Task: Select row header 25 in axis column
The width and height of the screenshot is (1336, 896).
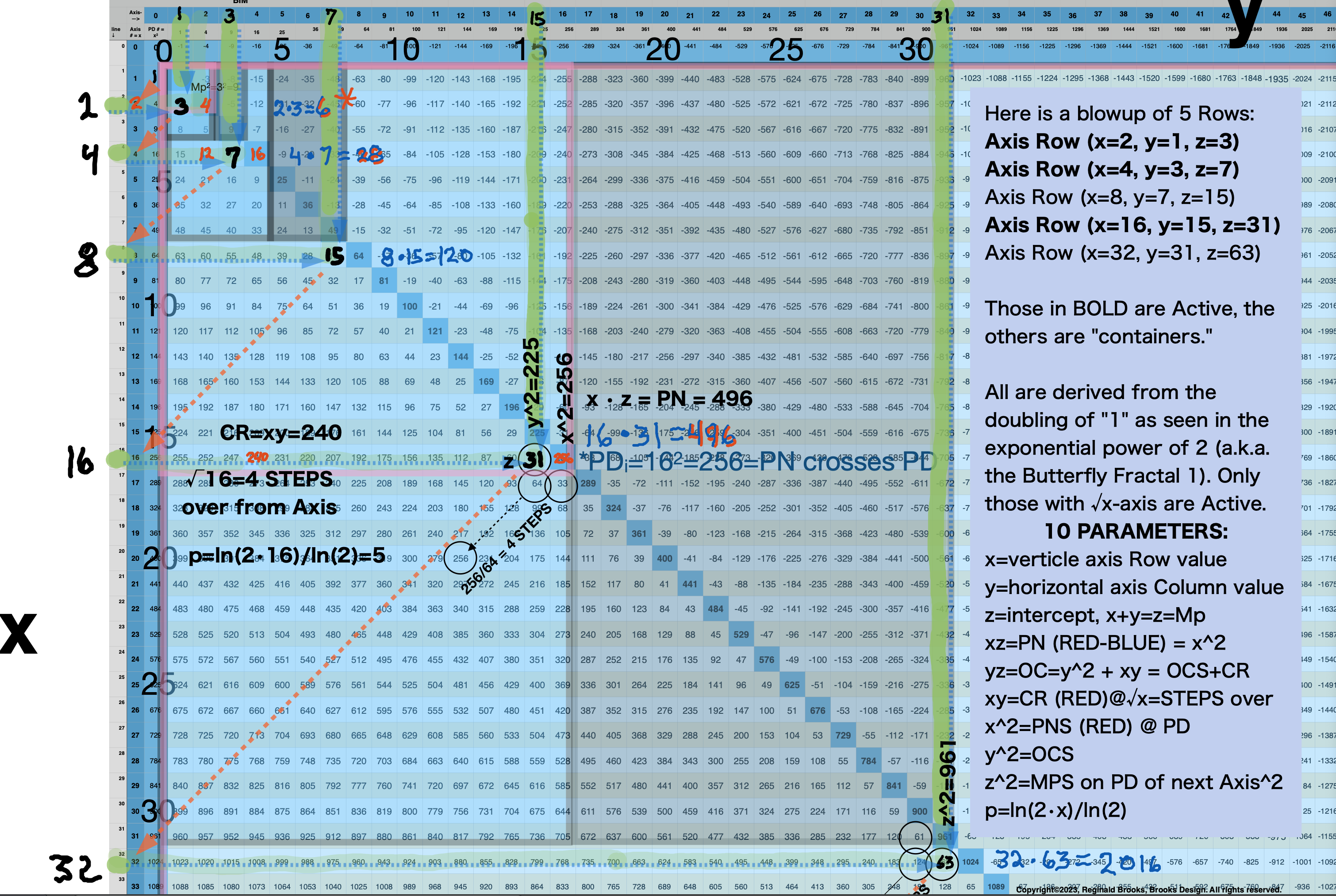Action: [135, 685]
